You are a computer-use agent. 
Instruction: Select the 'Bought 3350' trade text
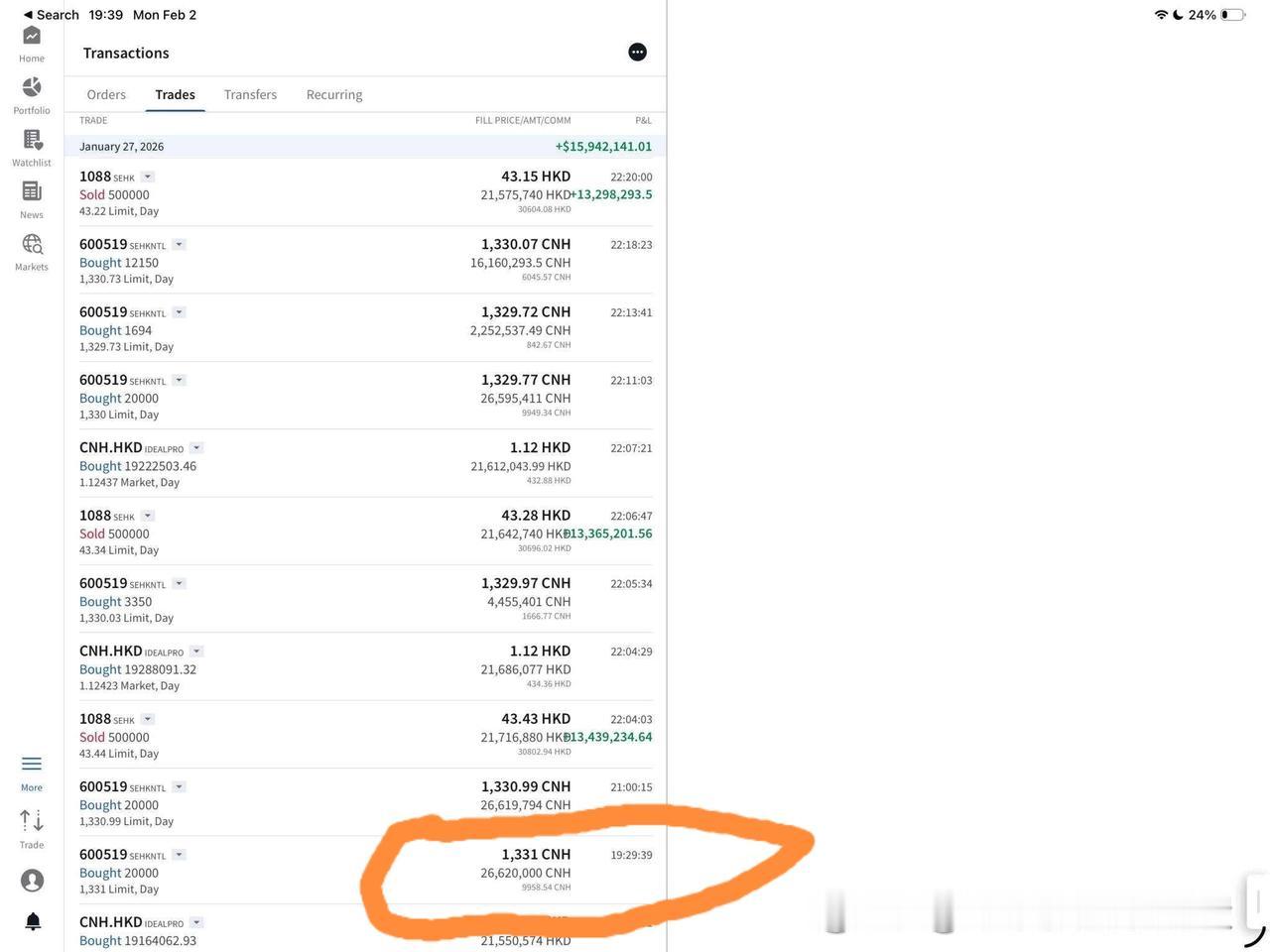(115, 602)
